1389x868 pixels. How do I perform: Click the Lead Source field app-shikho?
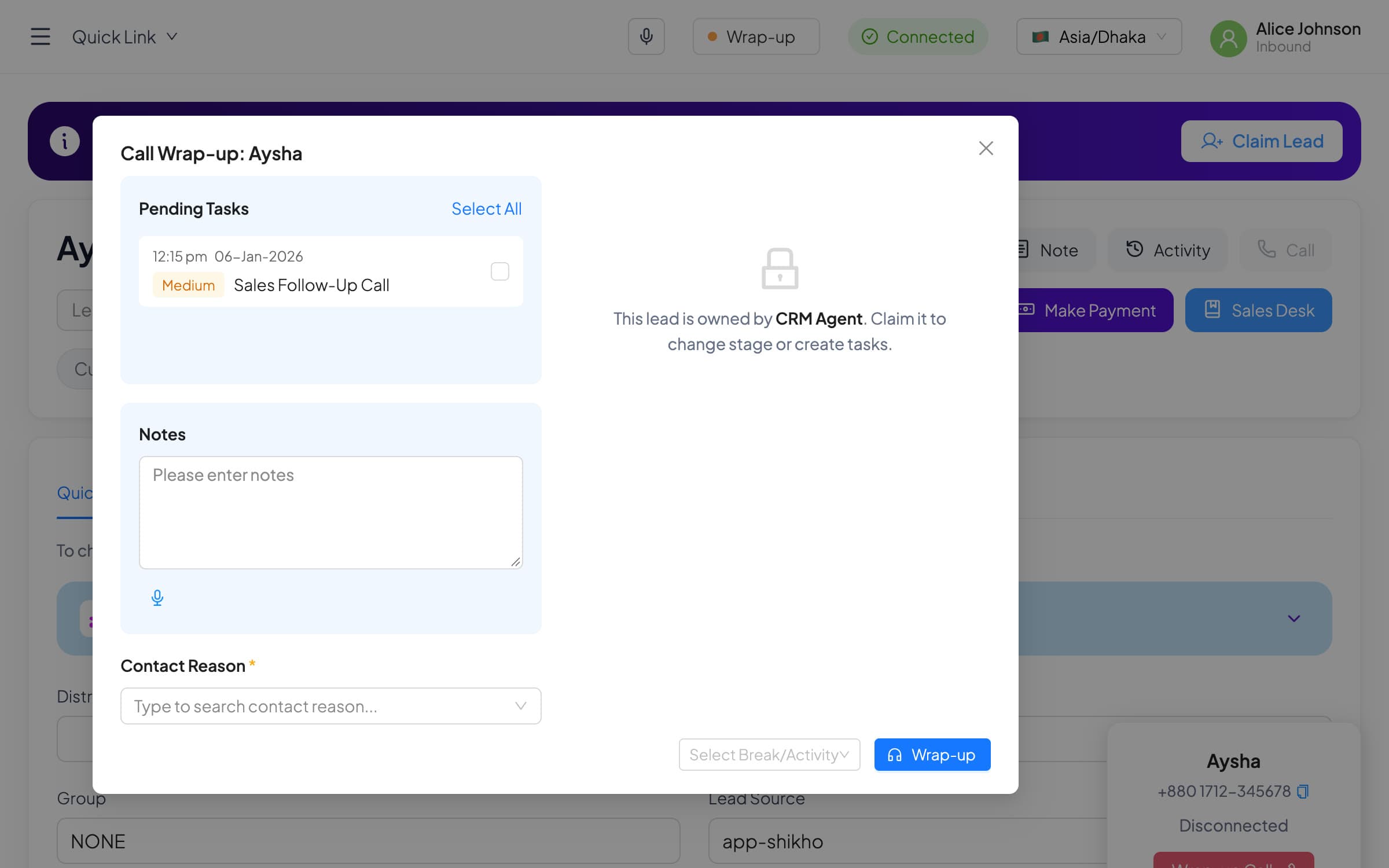tap(907, 841)
